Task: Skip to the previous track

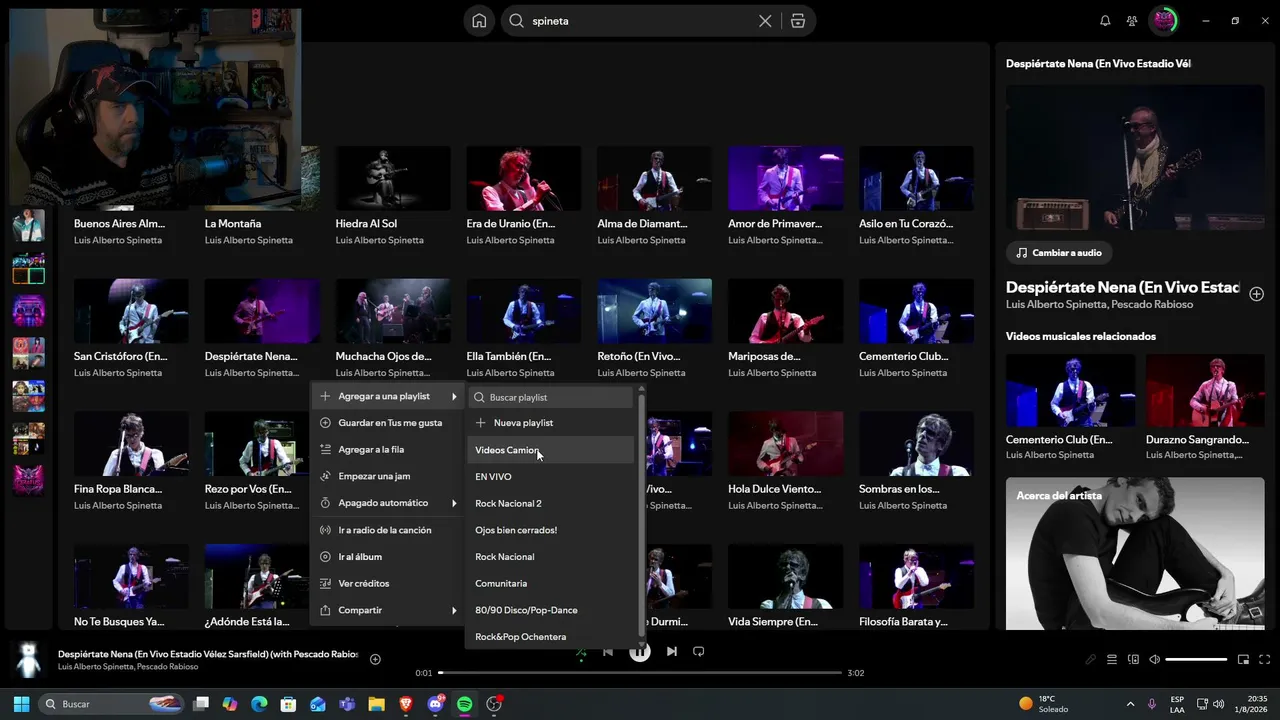Action: point(607,652)
